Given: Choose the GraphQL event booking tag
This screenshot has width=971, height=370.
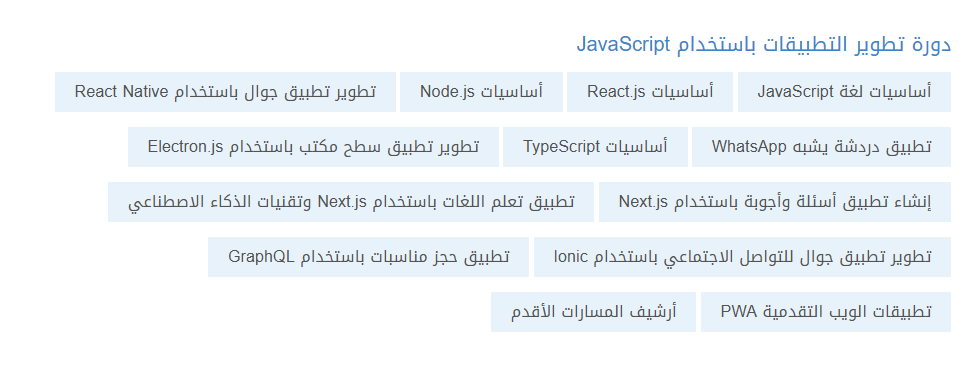Looking at the screenshot, I should pos(368,257).
